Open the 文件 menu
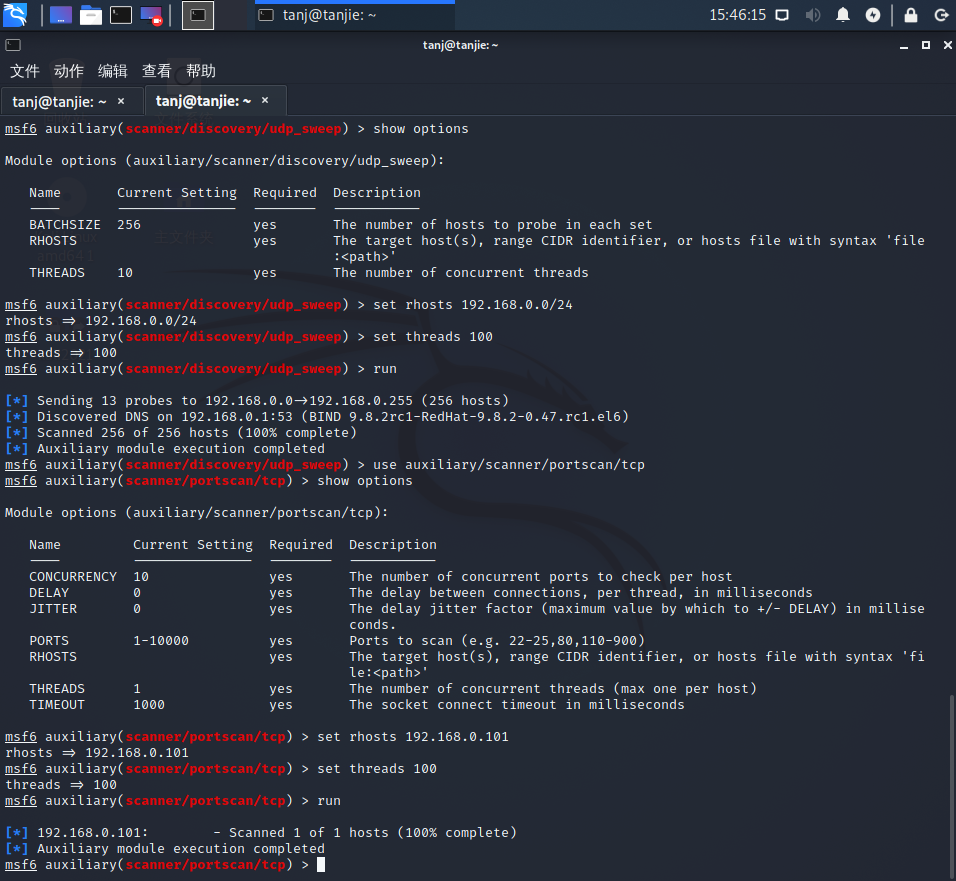The height and width of the screenshot is (881, 956). [x=24, y=71]
